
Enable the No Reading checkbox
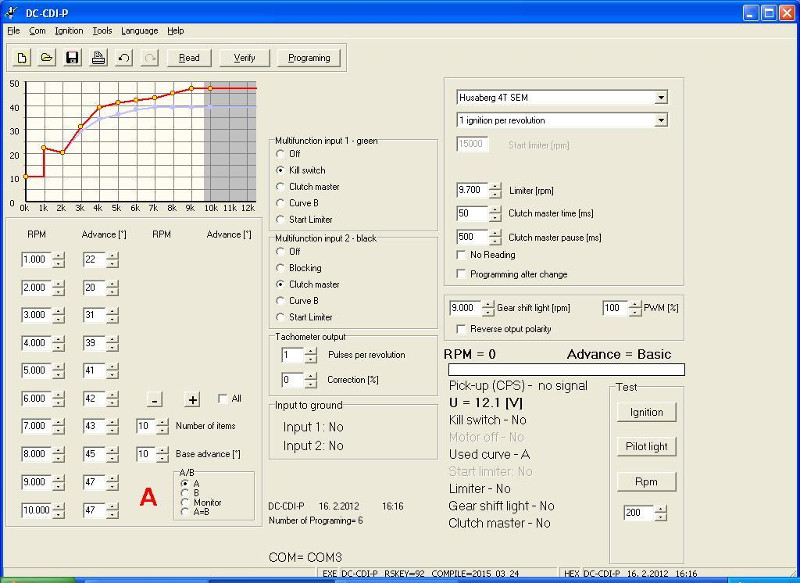[461, 255]
